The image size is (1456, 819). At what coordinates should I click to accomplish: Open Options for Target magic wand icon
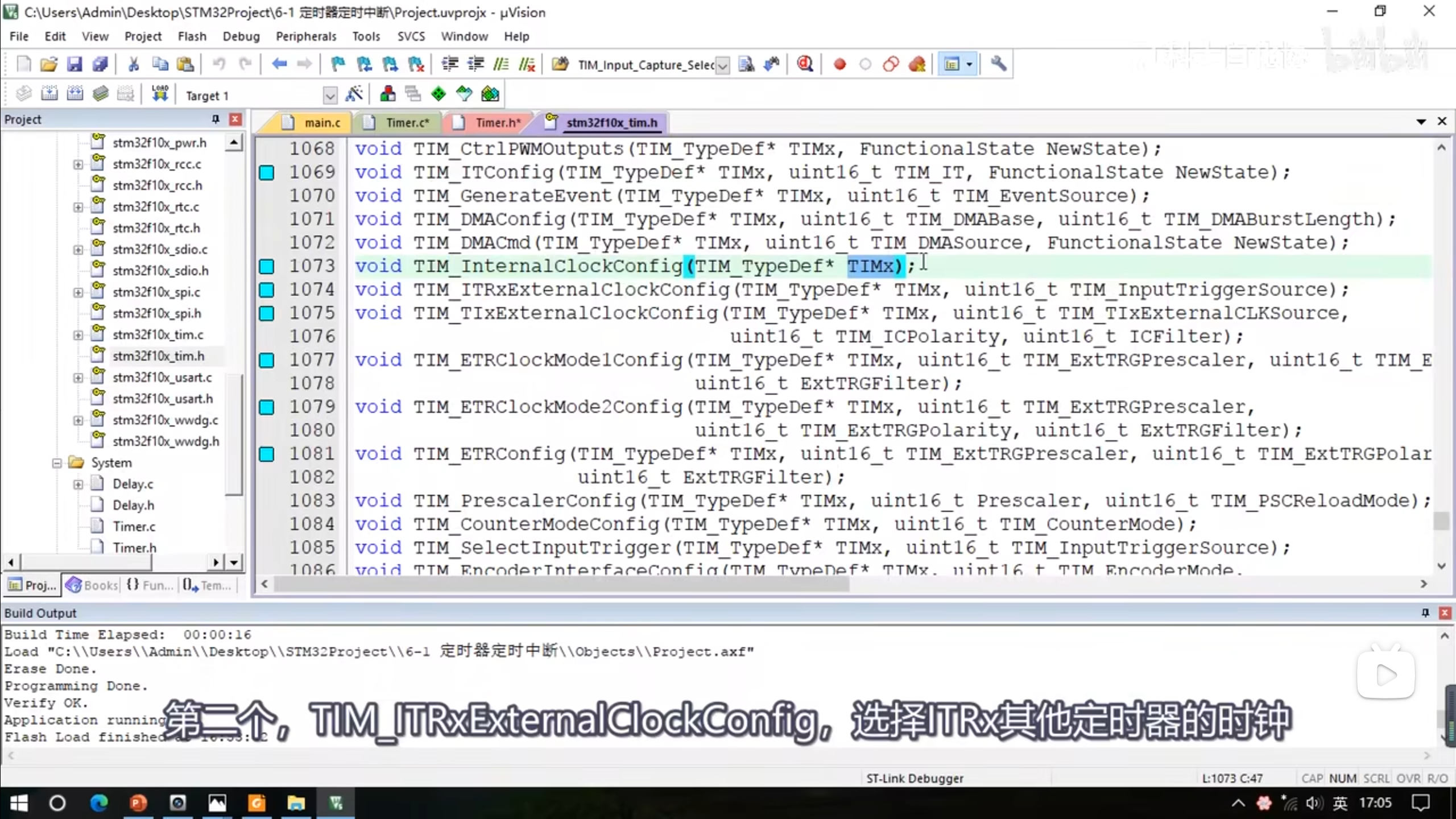(x=354, y=94)
